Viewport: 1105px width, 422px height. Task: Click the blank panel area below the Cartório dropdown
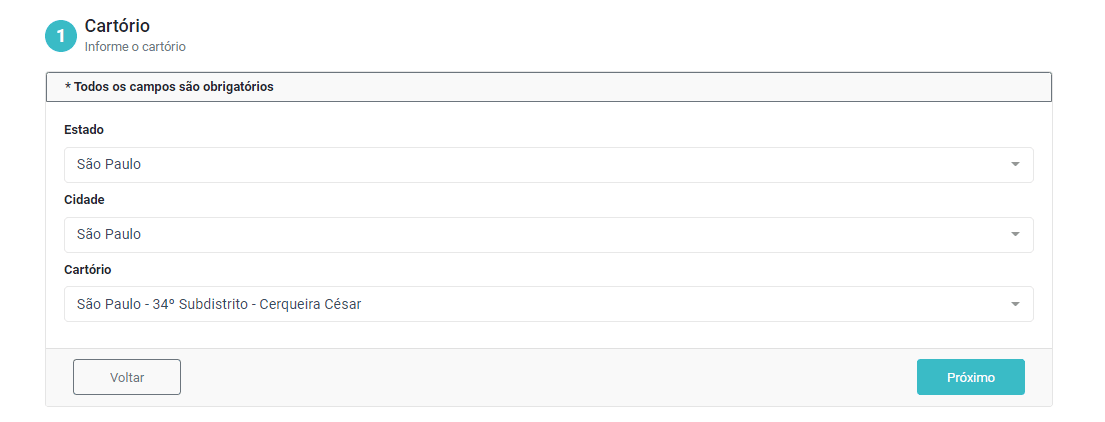pos(548,335)
